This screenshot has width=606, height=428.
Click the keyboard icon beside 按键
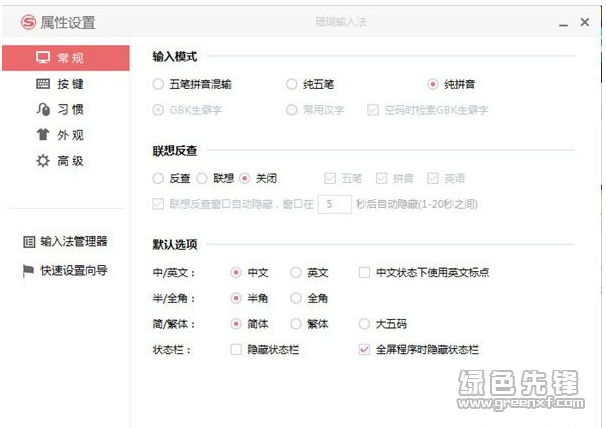pos(43,84)
